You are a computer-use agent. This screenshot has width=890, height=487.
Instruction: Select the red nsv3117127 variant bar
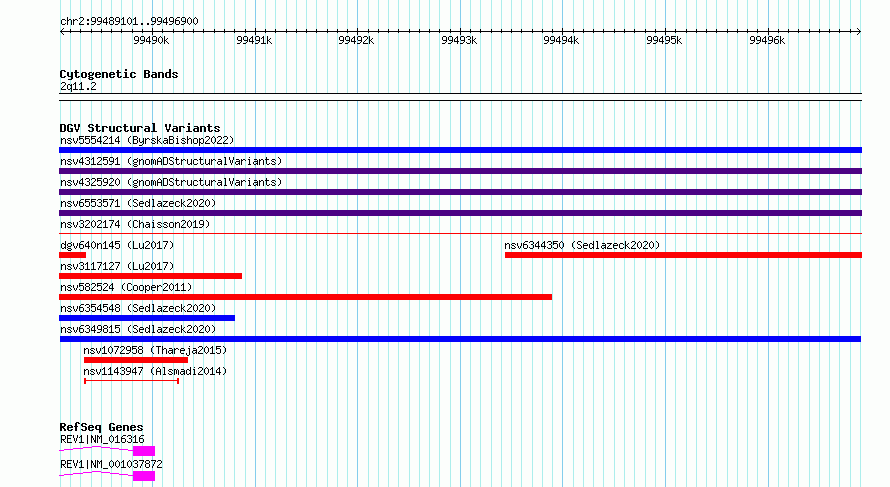tap(150, 276)
